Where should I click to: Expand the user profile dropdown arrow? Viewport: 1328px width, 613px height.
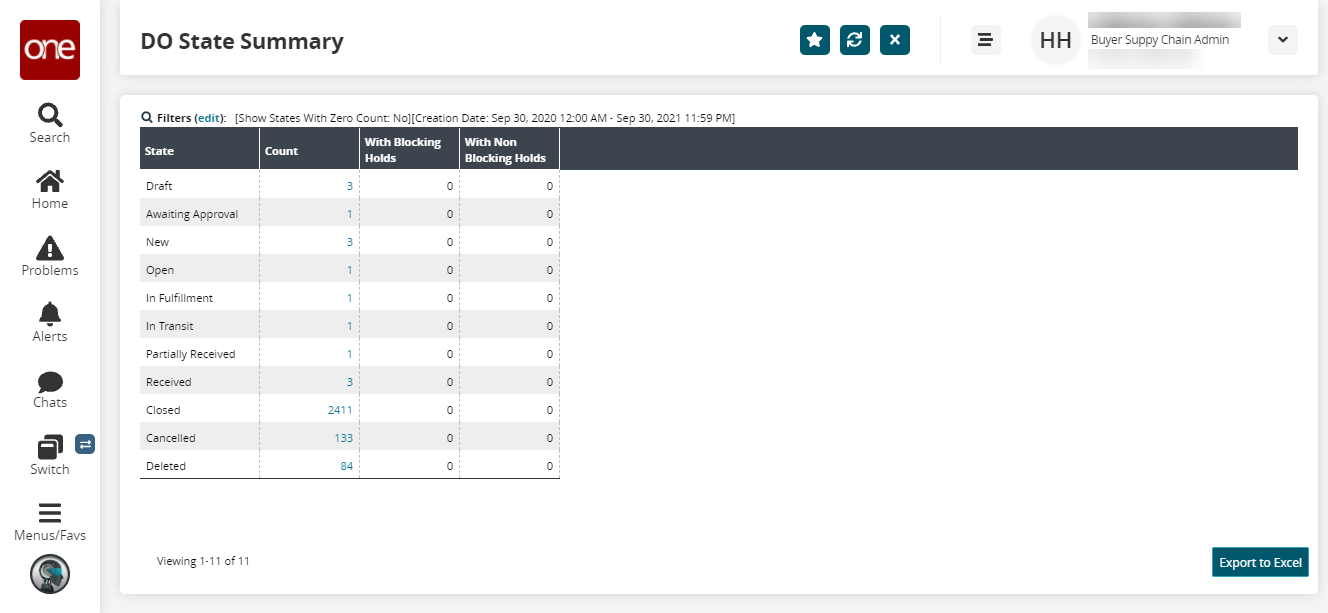(x=1282, y=40)
